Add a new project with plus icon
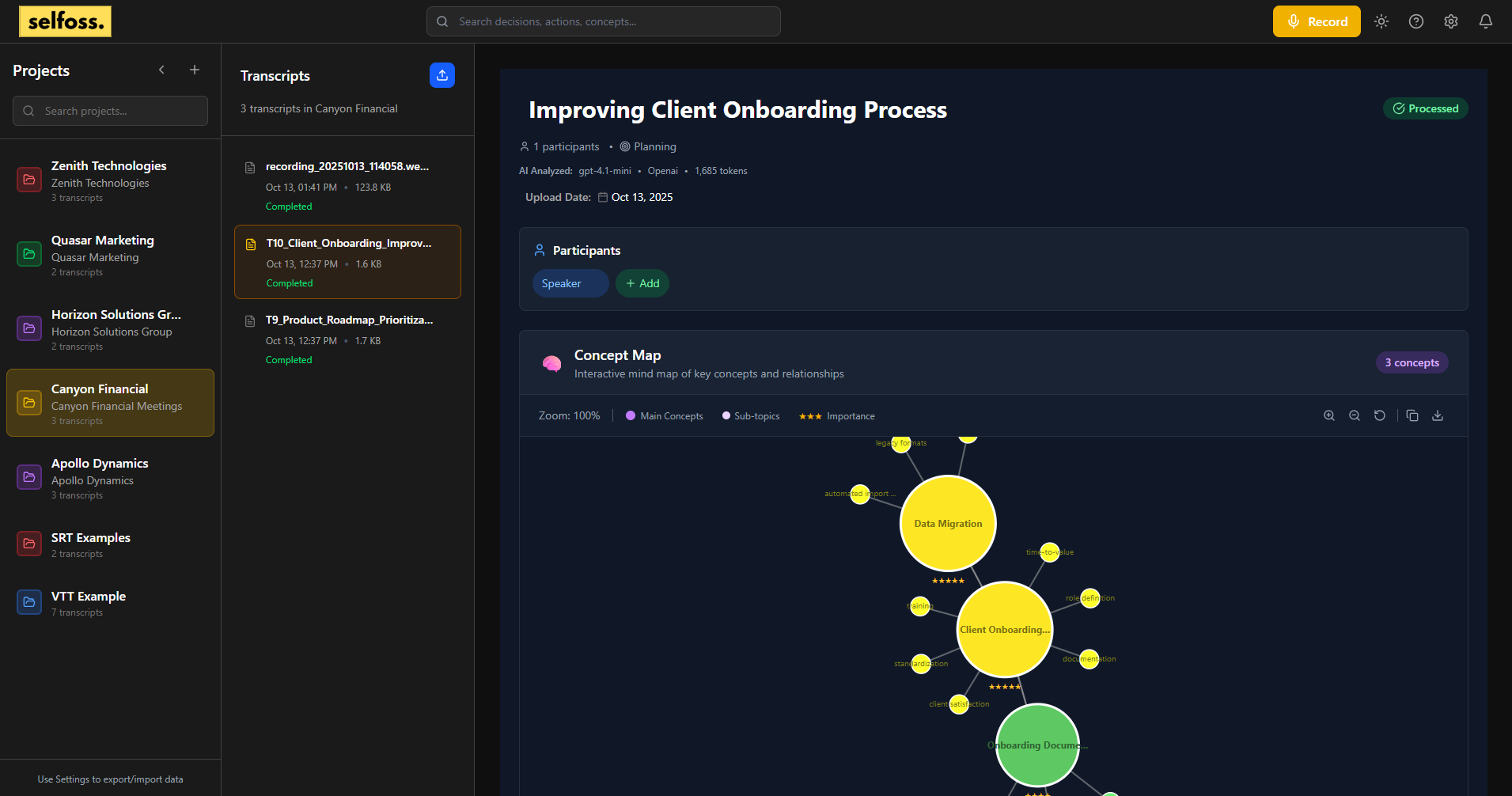The height and width of the screenshot is (796, 1512). tap(195, 70)
